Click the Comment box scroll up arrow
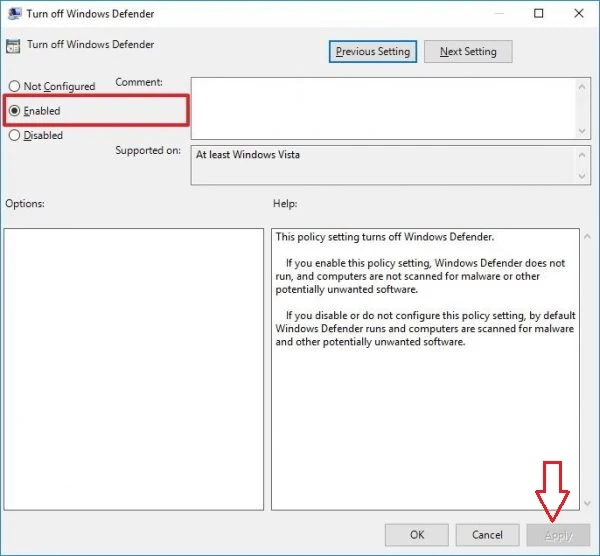The image size is (600, 556). click(582, 87)
